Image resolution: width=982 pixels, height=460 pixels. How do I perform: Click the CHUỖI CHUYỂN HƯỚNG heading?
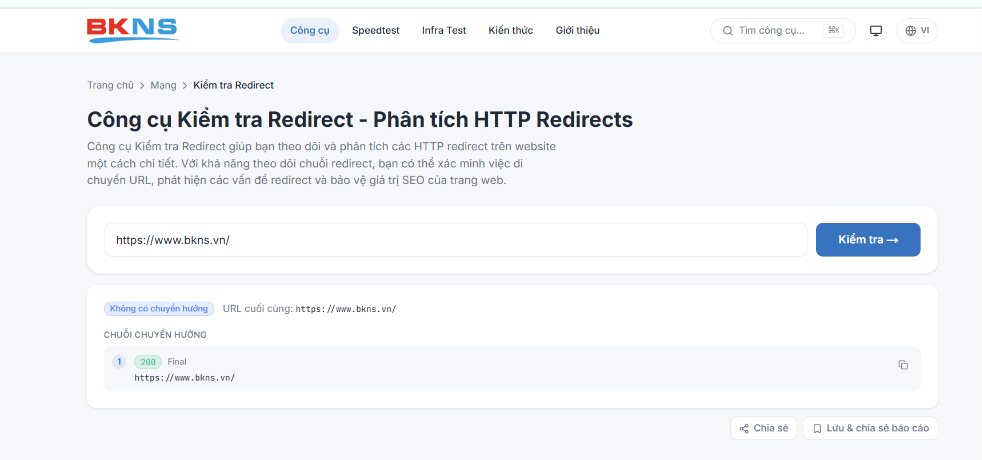155,335
